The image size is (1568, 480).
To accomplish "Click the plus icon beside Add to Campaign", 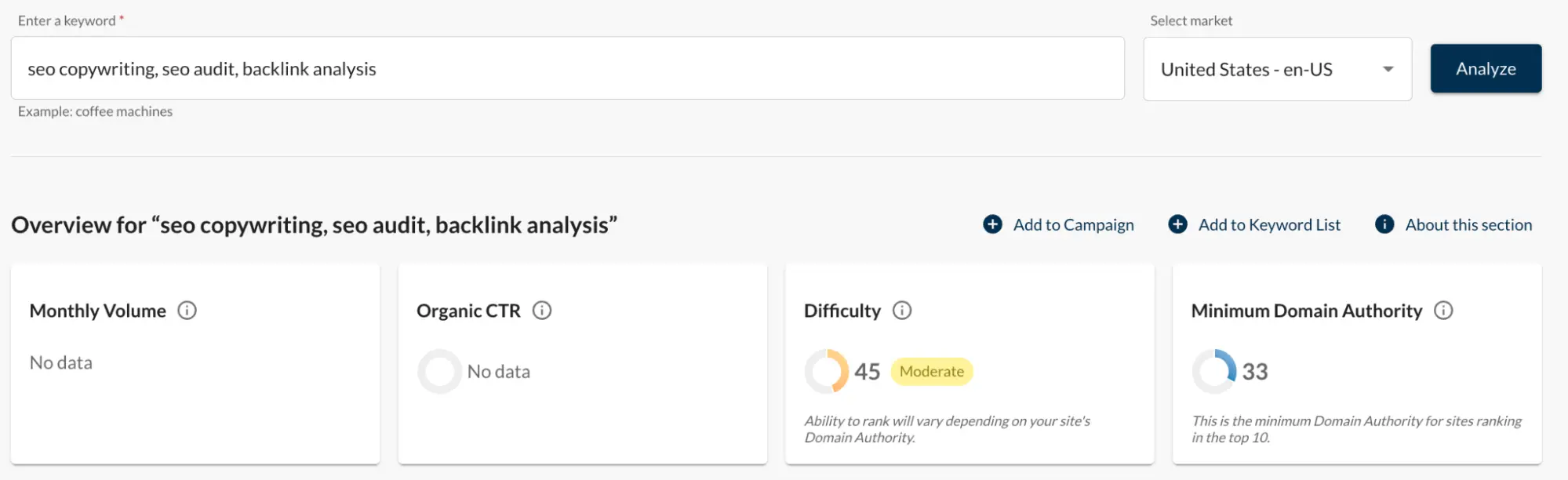I will (992, 224).
